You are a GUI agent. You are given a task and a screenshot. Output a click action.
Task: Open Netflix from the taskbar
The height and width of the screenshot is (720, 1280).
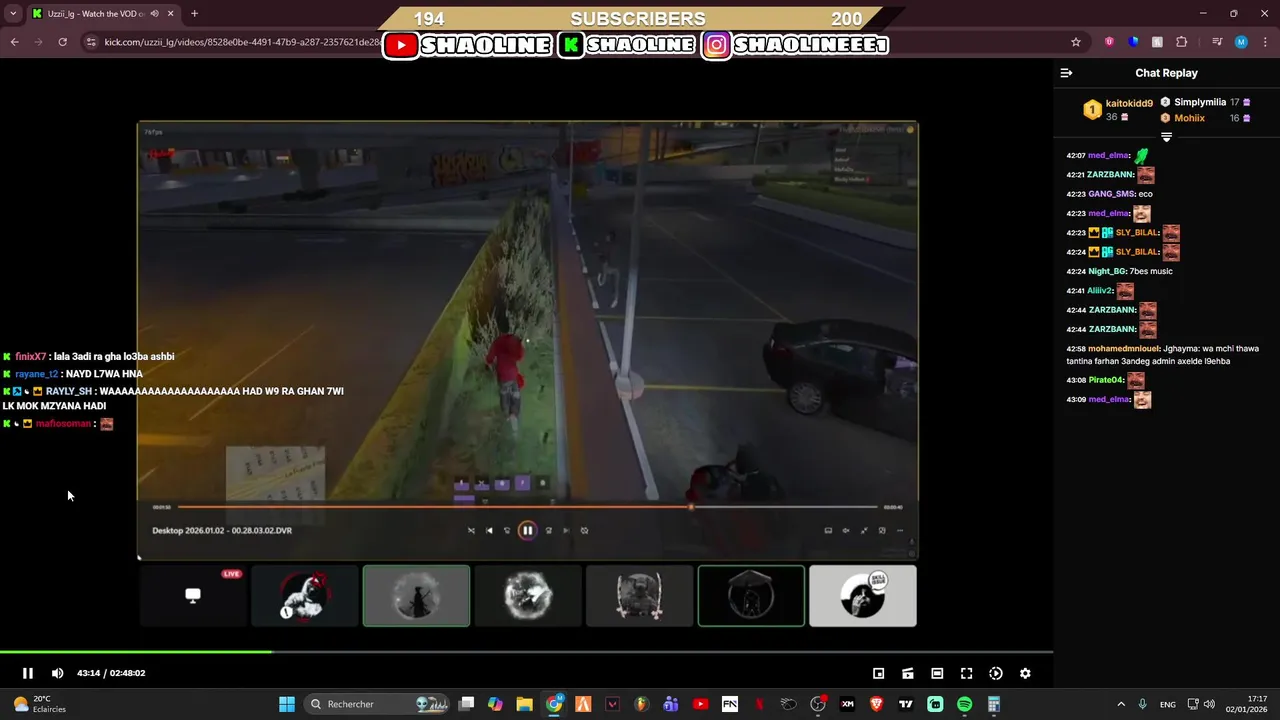coord(759,704)
